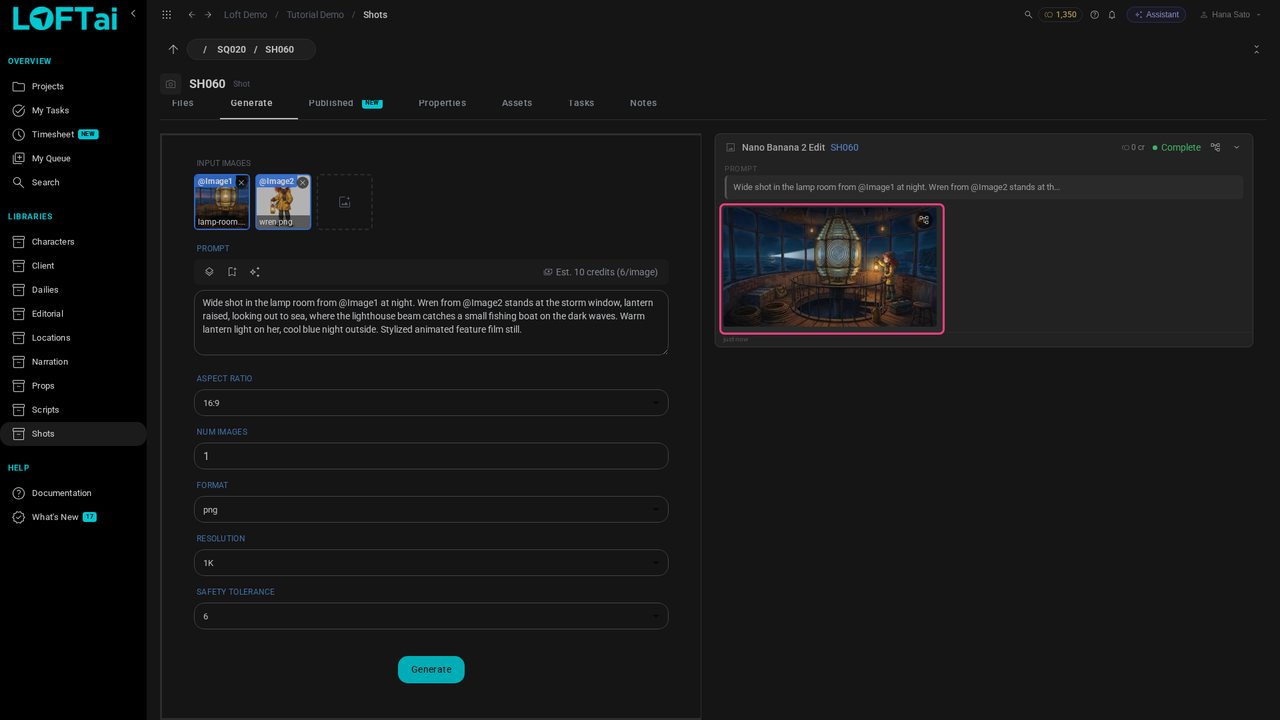Collapse the left sidebar with the arrow
Viewport: 1280px width, 720px height.
133,14
